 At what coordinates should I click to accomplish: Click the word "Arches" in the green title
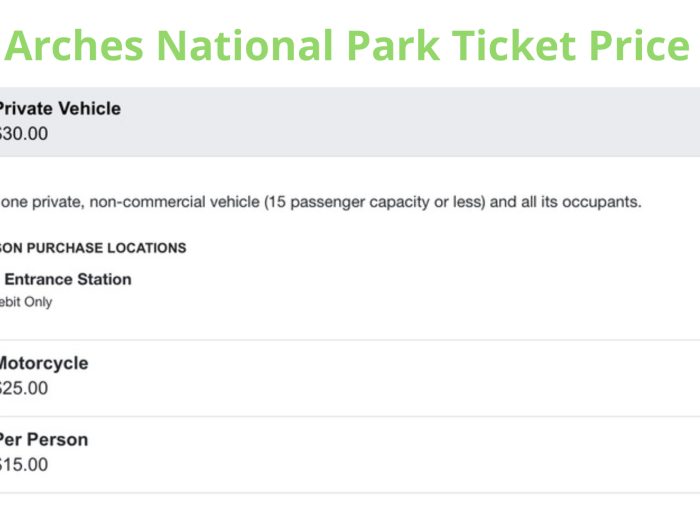pyautogui.click(x=74, y=46)
